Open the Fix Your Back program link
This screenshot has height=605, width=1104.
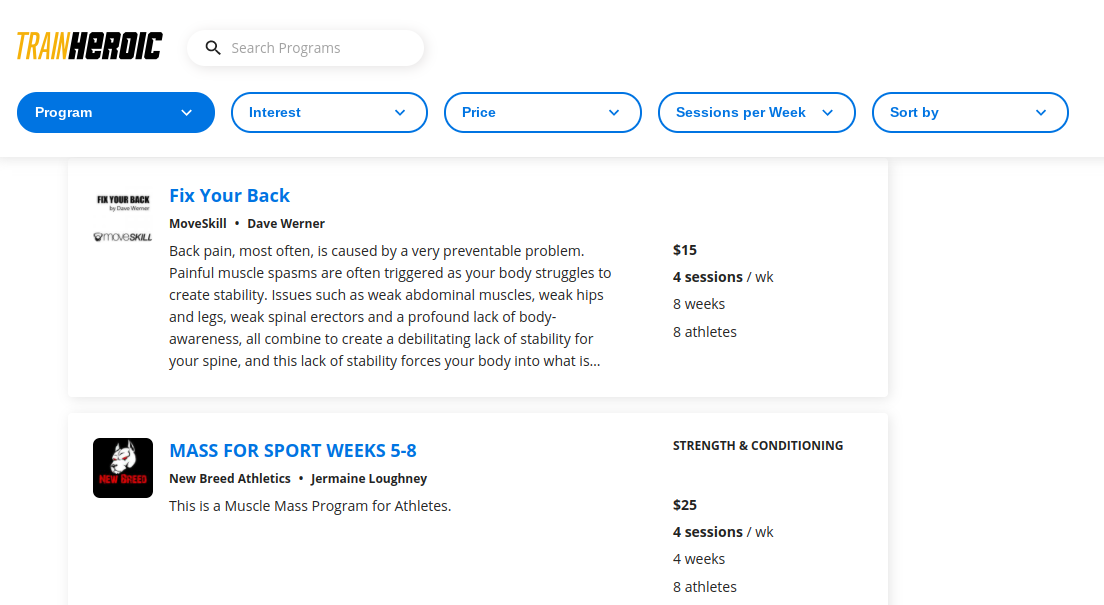coord(230,195)
